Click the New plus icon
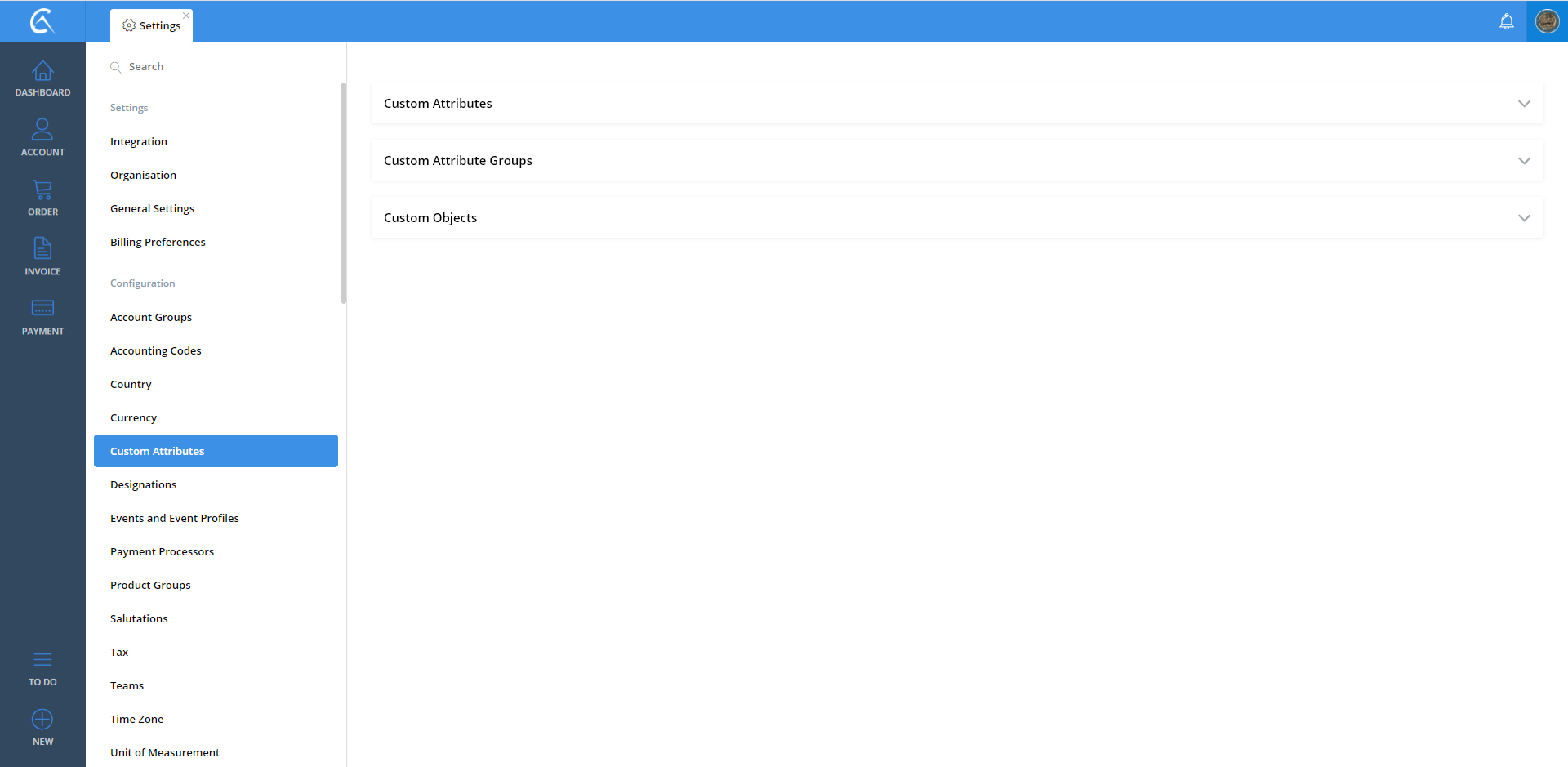1568x767 pixels. tap(42, 720)
